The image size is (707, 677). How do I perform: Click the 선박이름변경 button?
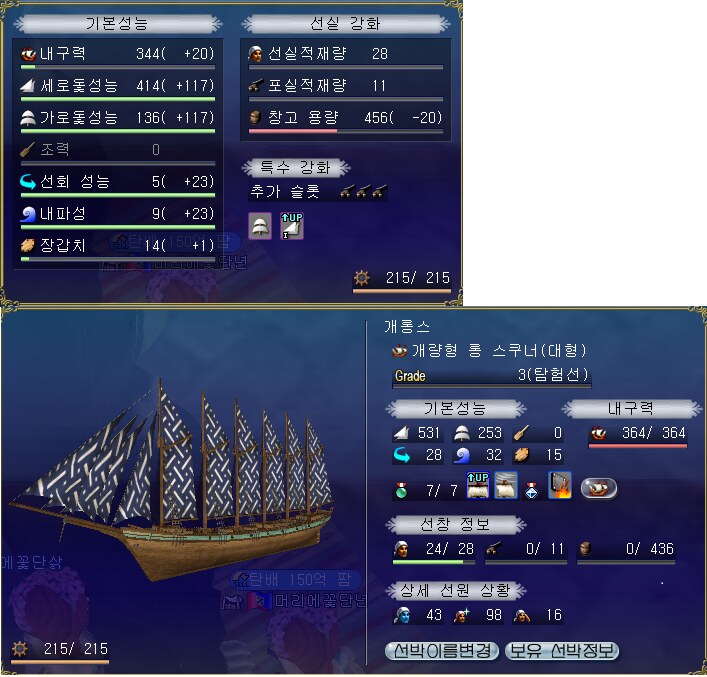click(x=442, y=651)
